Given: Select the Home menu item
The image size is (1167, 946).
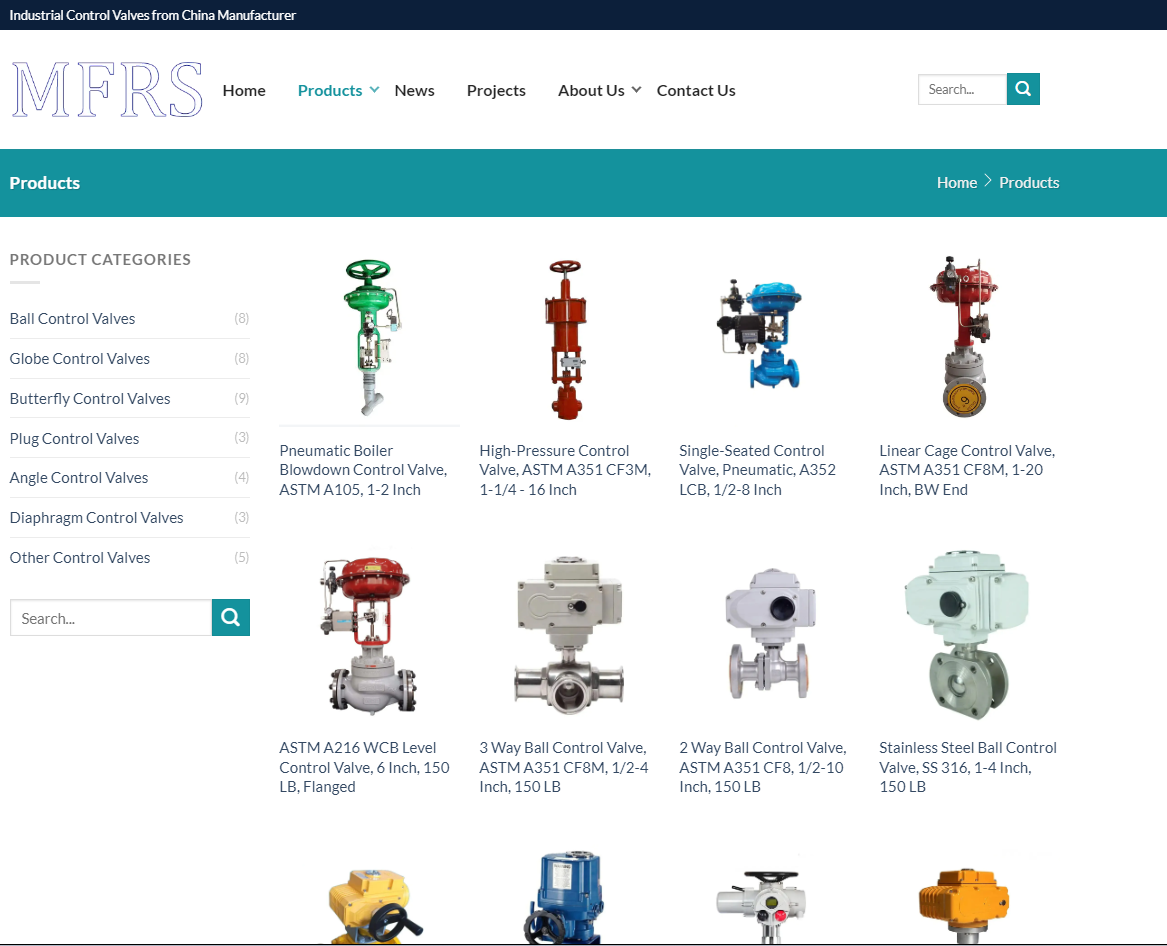Looking at the screenshot, I should 244,90.
